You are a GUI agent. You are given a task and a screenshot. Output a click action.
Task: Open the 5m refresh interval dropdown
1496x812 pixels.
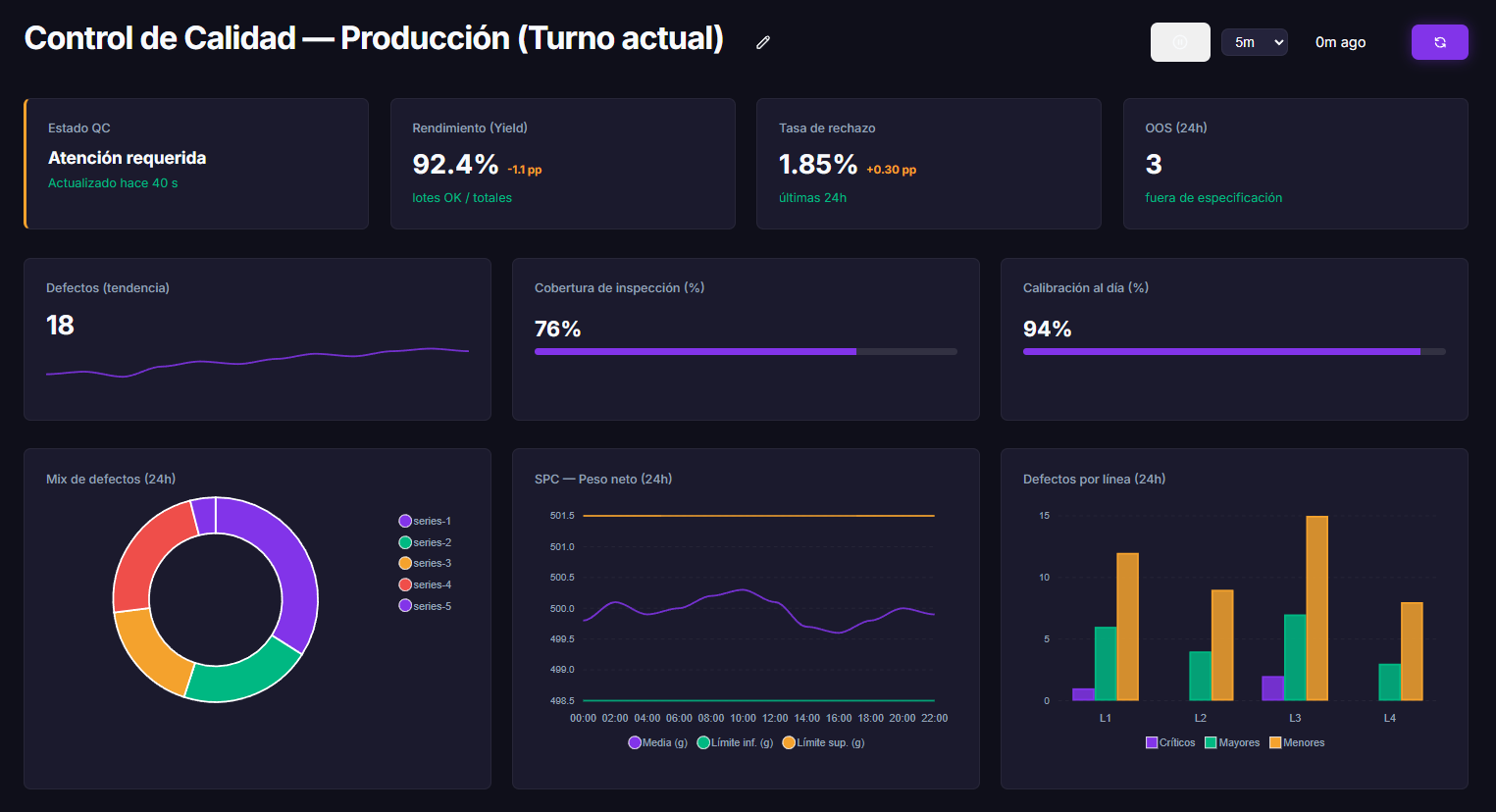coord(1254,42)
